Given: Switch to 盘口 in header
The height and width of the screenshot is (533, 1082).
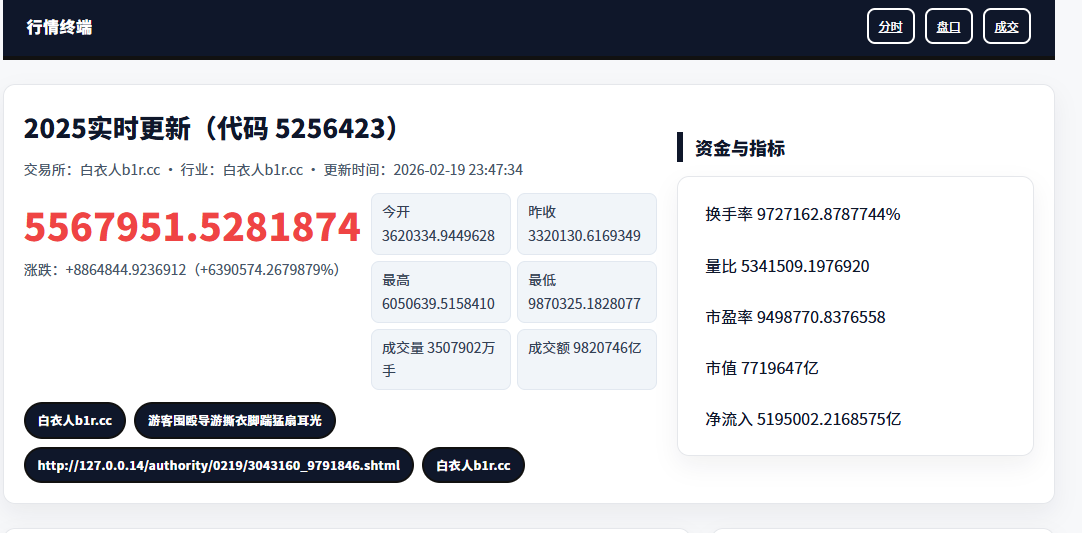Looking at the screenshot, I should (948, 27).
